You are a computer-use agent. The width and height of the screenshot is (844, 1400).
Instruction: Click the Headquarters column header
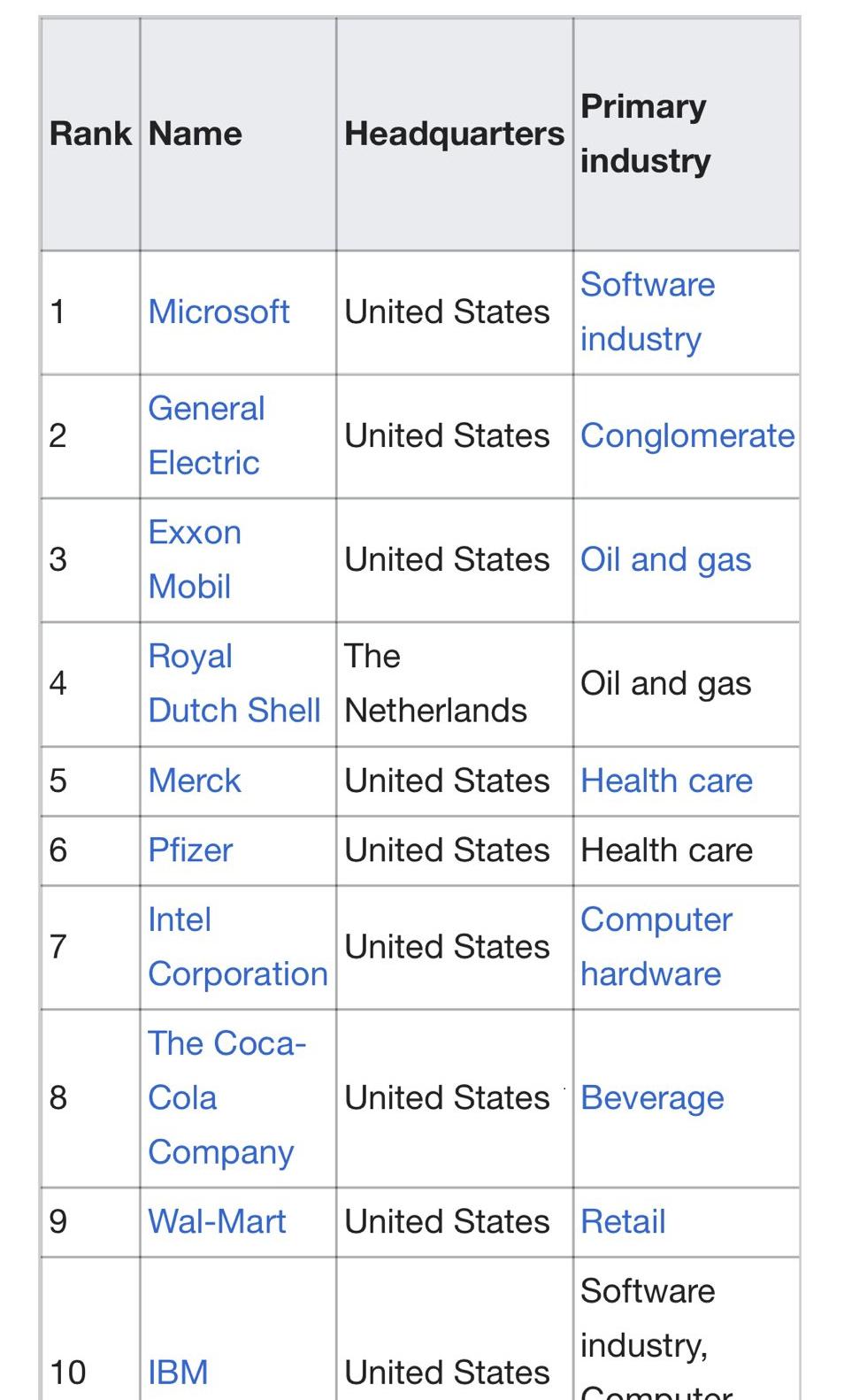click(454, 134)
